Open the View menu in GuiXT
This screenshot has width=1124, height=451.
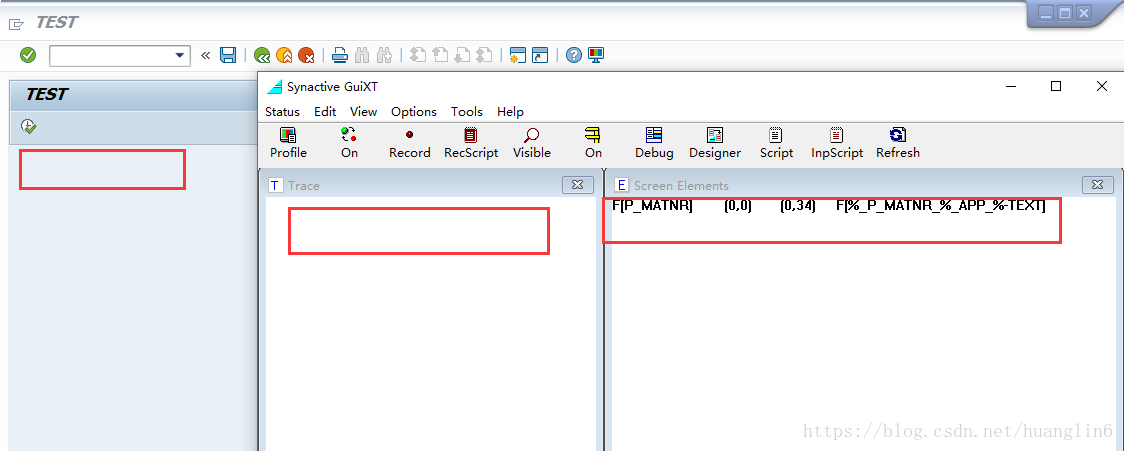tap(363, 112)
